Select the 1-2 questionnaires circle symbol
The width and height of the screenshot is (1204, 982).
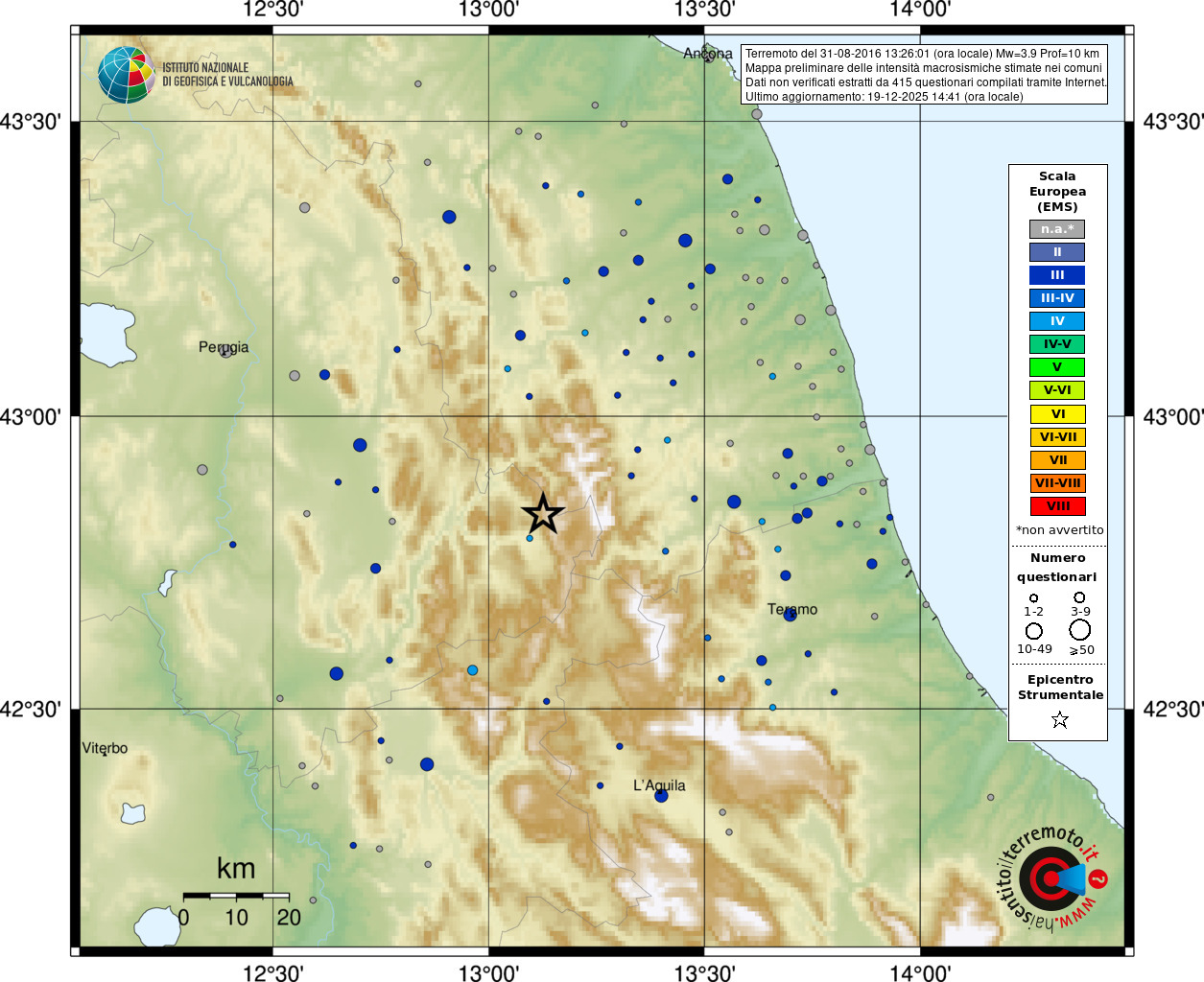coord(1033,597)
